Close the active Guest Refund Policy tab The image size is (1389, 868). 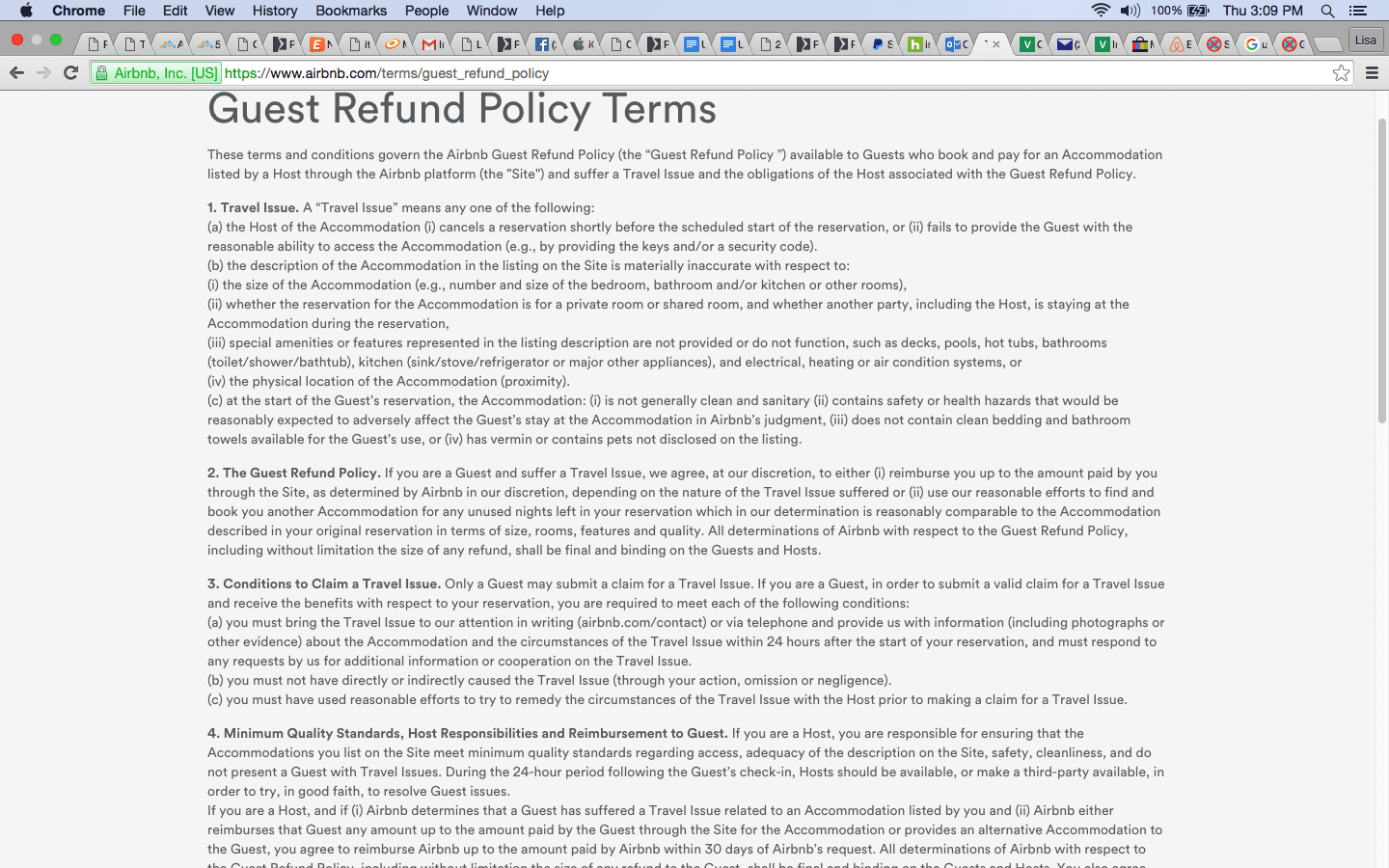996,44
